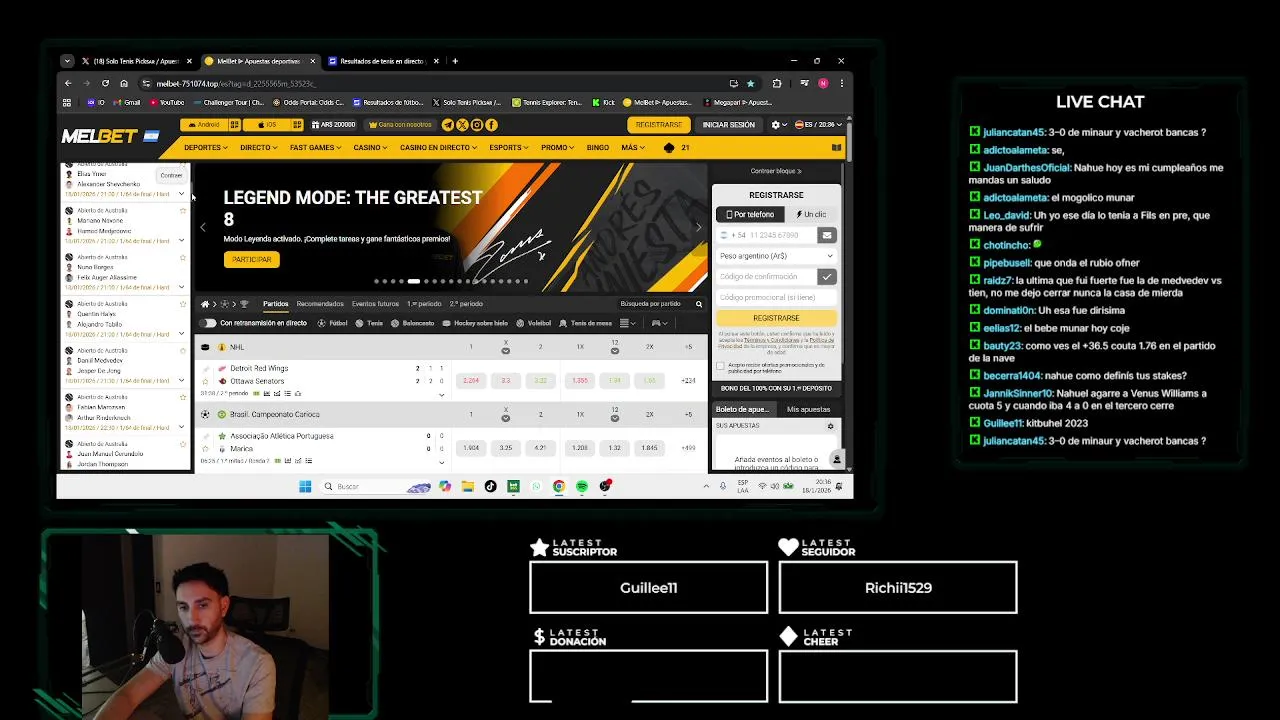Viewport: 1280px width, 720px height.
Task: Confirm code with checkmark button
Action: tap(826, 276)
